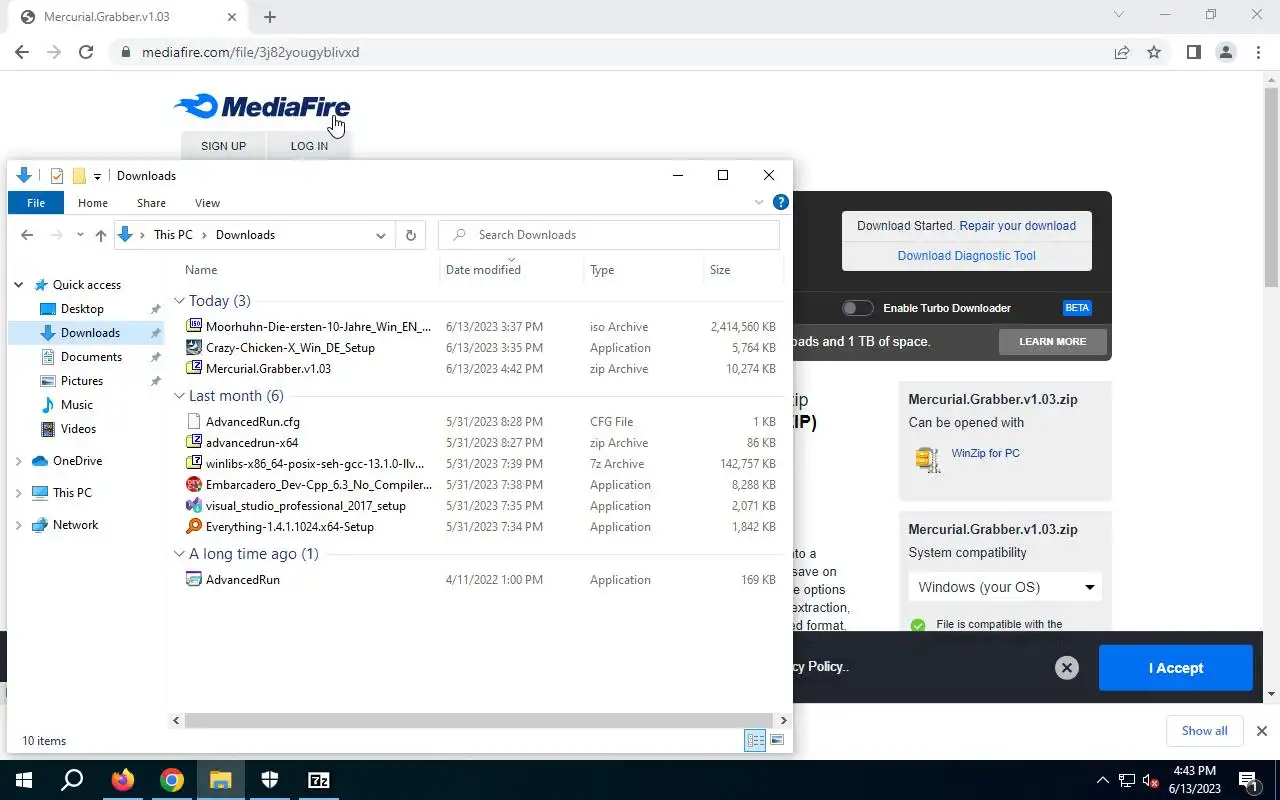The image size is (1280, 800).
Task: Refresh the Downloads folder view
Action: pyautogui.click(x=410, y=235)
